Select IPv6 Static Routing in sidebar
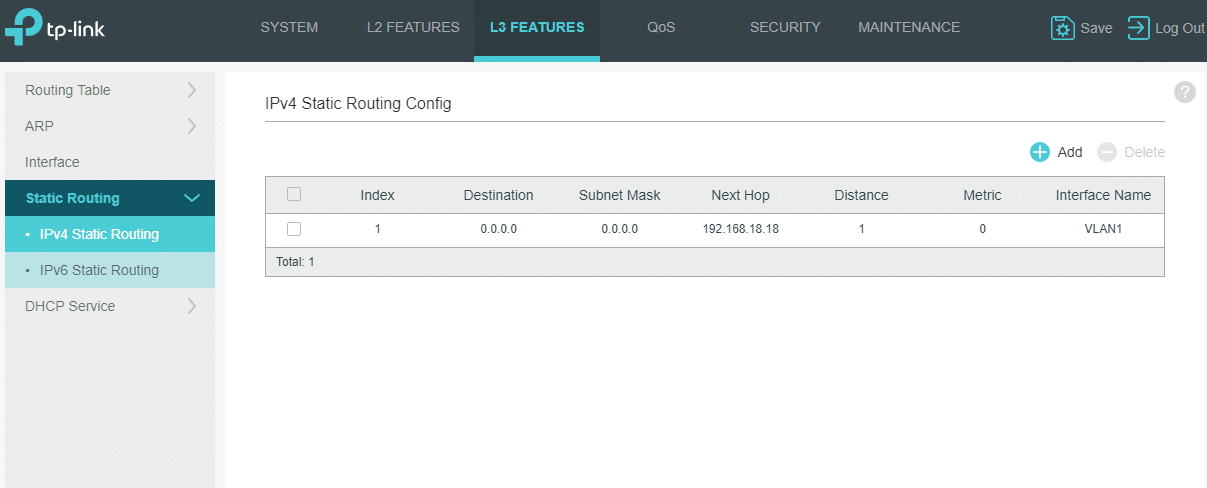Viewport: 1207px width, 488px height. pos(99,270)
